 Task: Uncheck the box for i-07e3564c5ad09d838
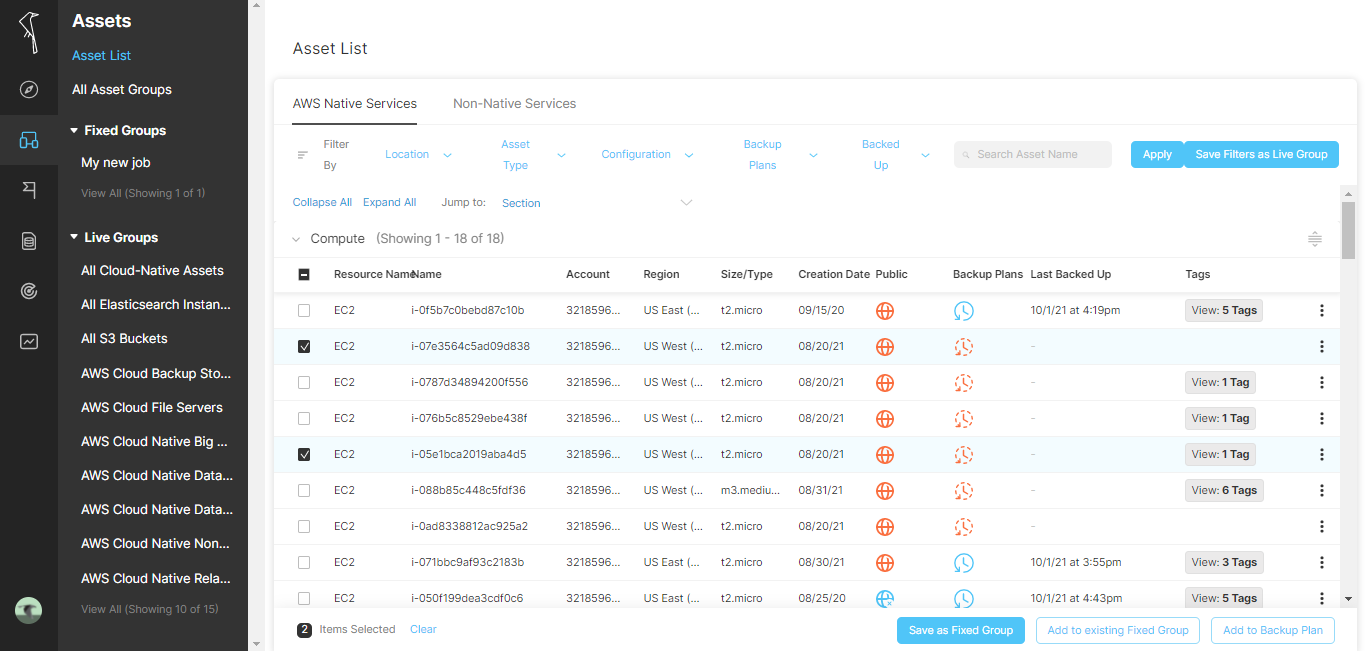coord(304,347)
